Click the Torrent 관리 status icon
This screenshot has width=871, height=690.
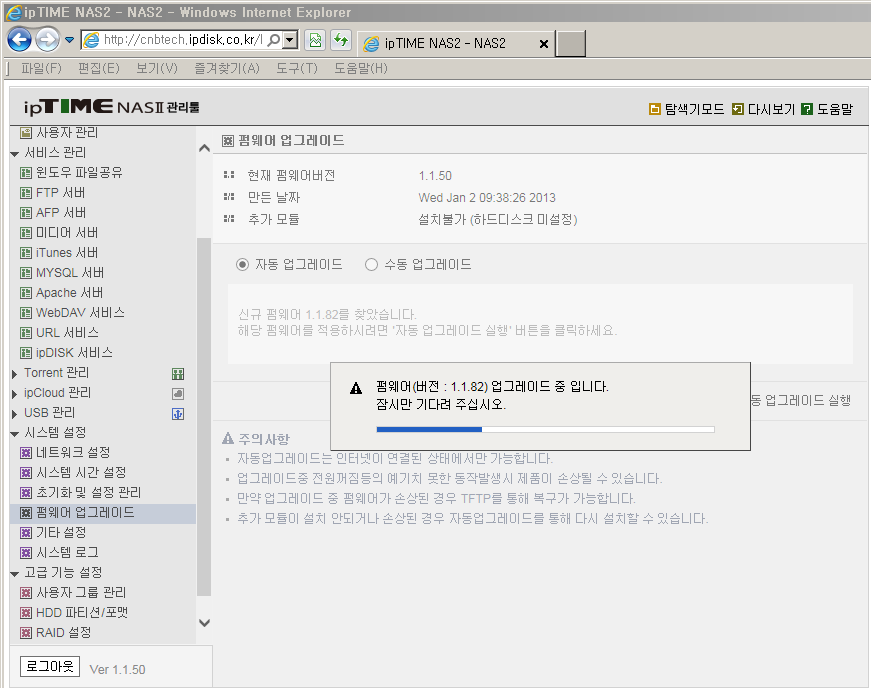coord(178,374)
